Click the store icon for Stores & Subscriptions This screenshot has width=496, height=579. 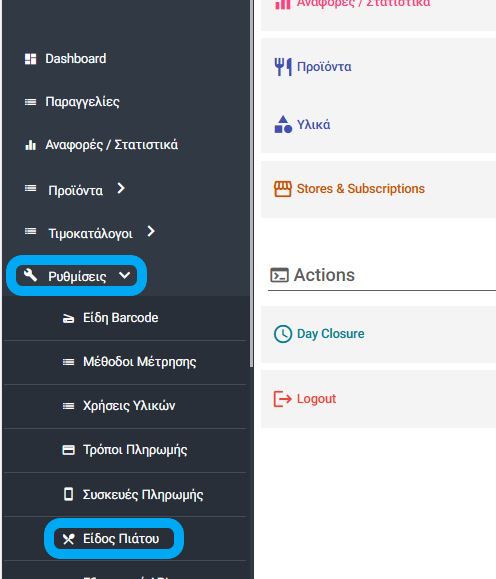pos(283,189)
